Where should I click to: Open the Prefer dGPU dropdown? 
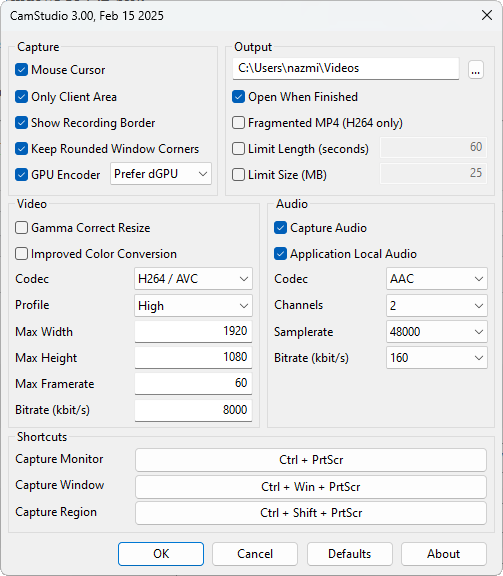pyautogui.click(x=161, y=174)
